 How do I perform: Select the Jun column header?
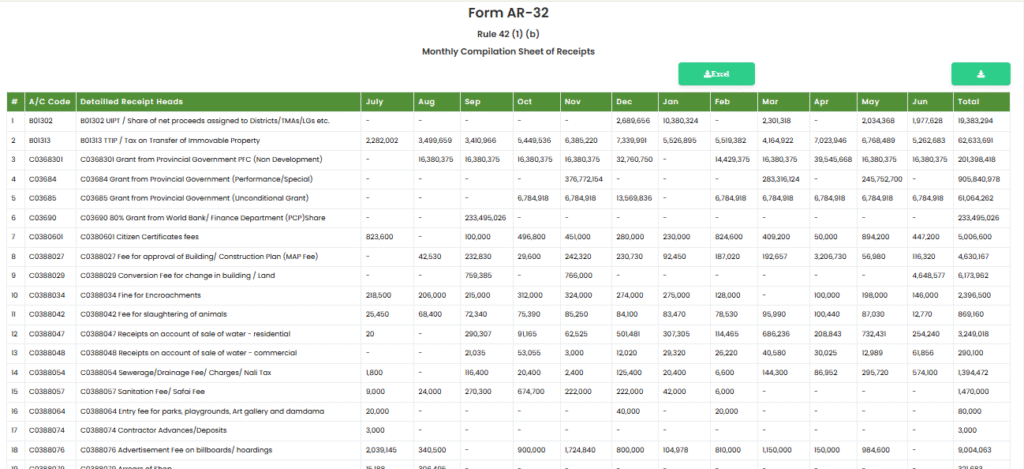[919, 102]
